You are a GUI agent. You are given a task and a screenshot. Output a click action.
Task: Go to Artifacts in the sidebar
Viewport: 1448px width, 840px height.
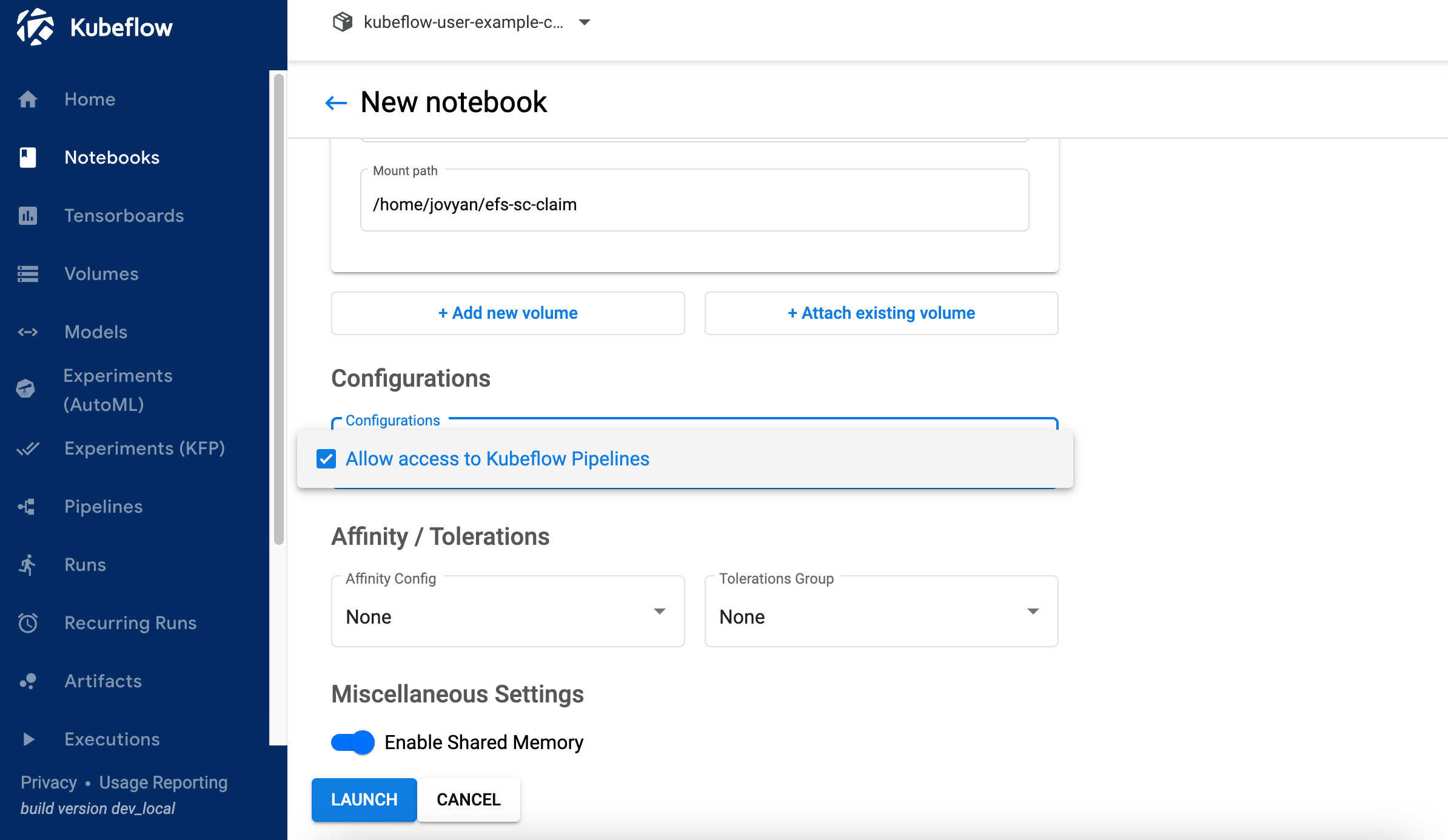tap(103, 681)
